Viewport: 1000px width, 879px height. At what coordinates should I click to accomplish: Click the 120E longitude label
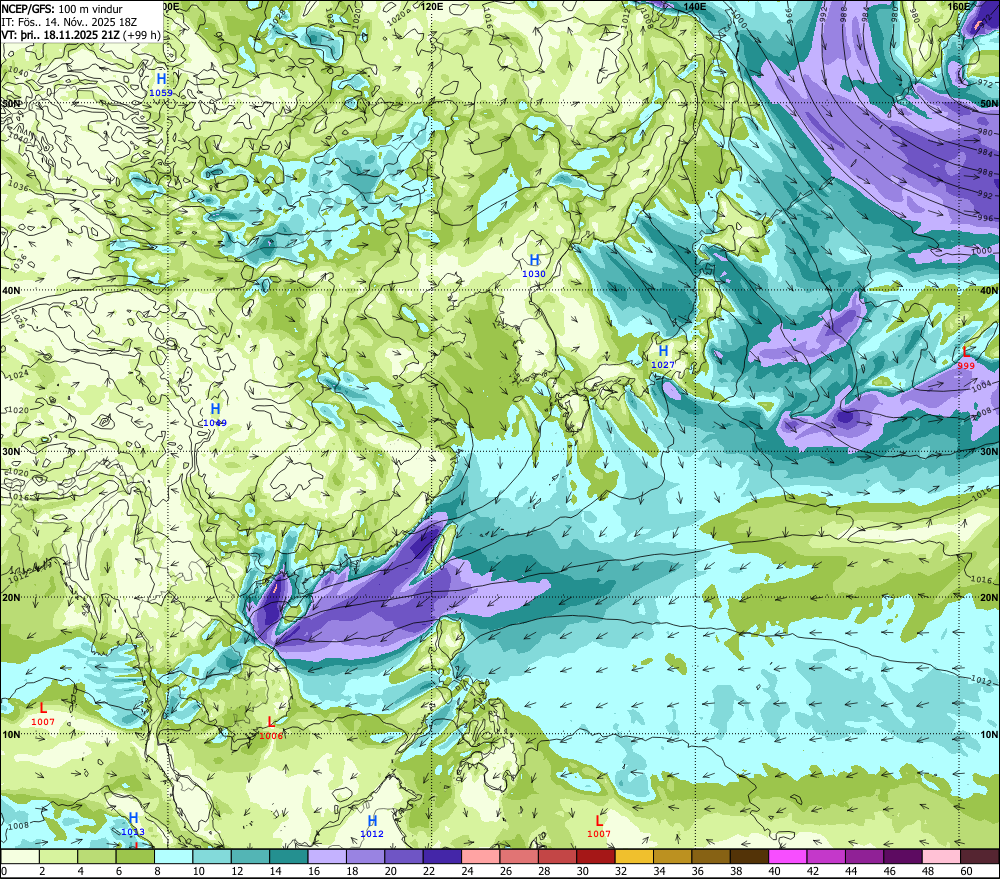click(x=432, y=6)
